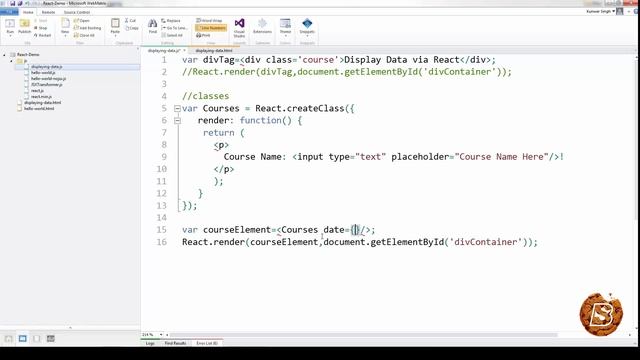Open the Snippets icon

[307, 24]
